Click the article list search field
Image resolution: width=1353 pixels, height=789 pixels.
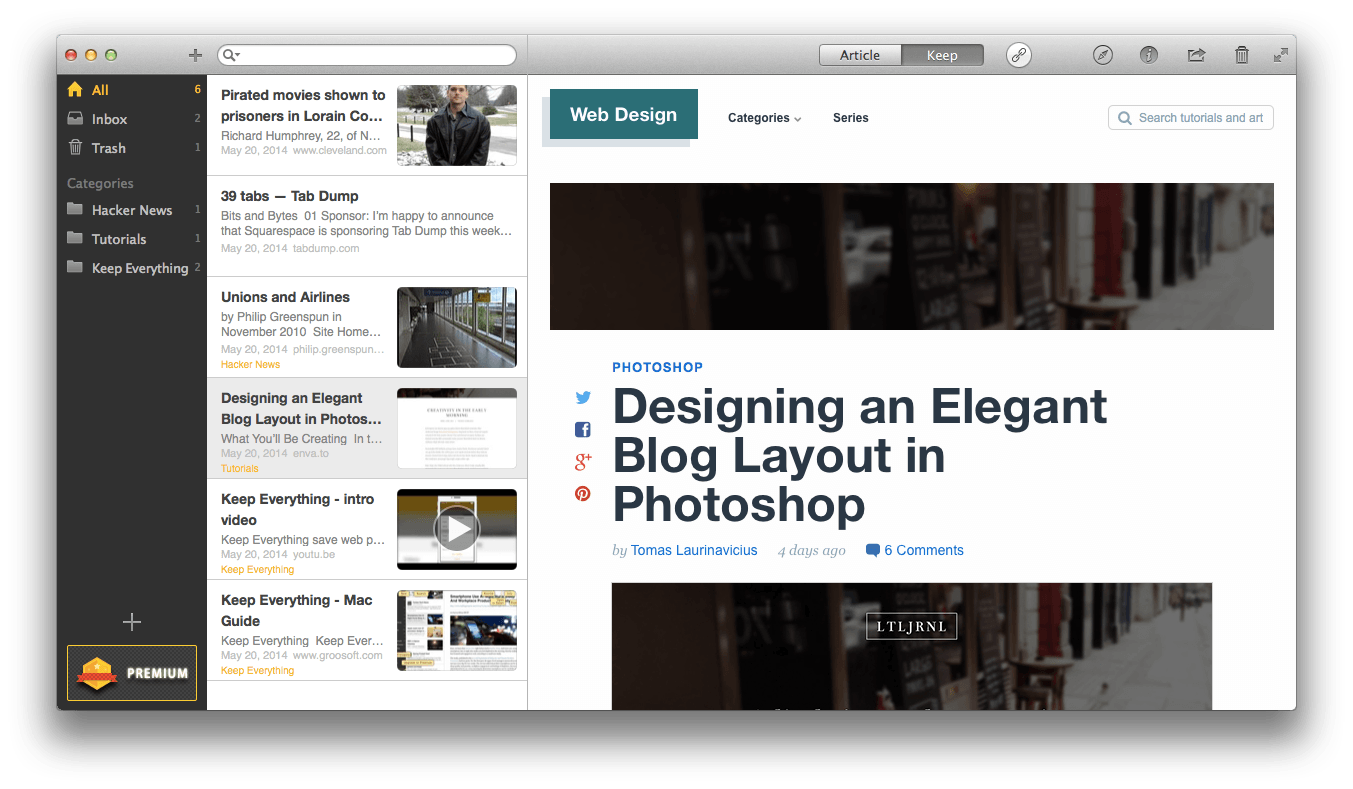[367, 55]
